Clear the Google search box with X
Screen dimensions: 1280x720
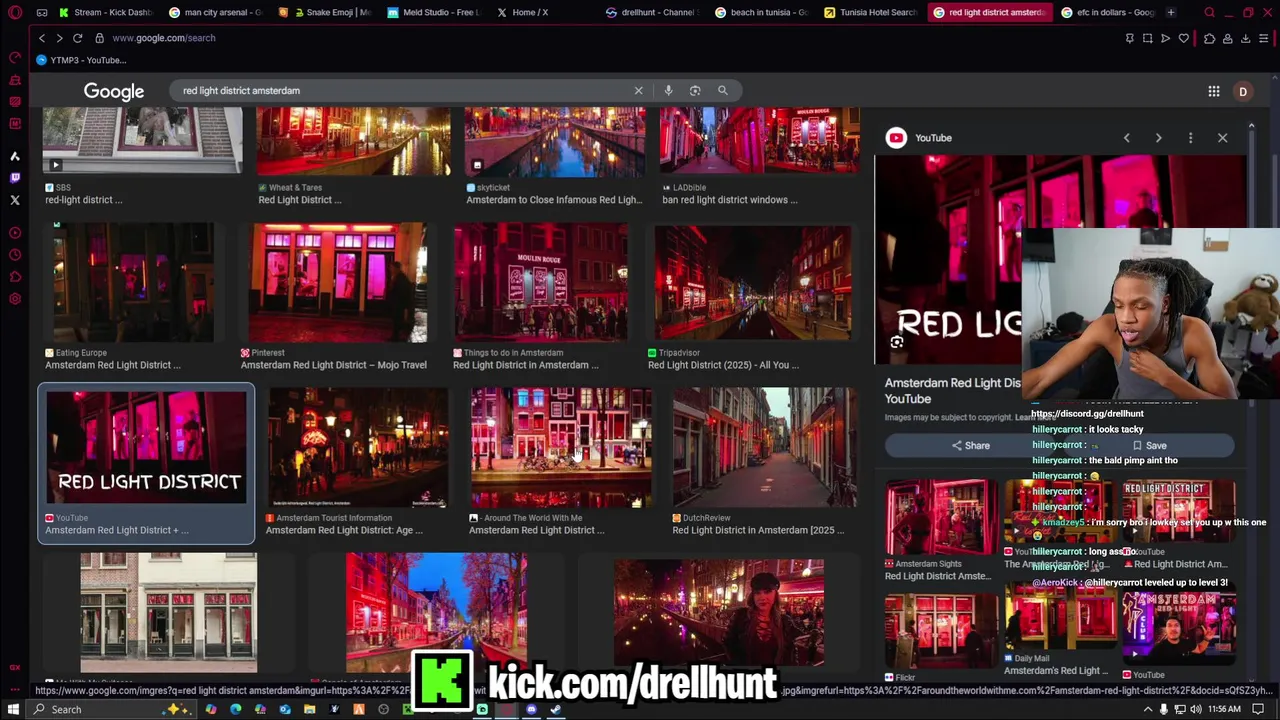point(638,91)
